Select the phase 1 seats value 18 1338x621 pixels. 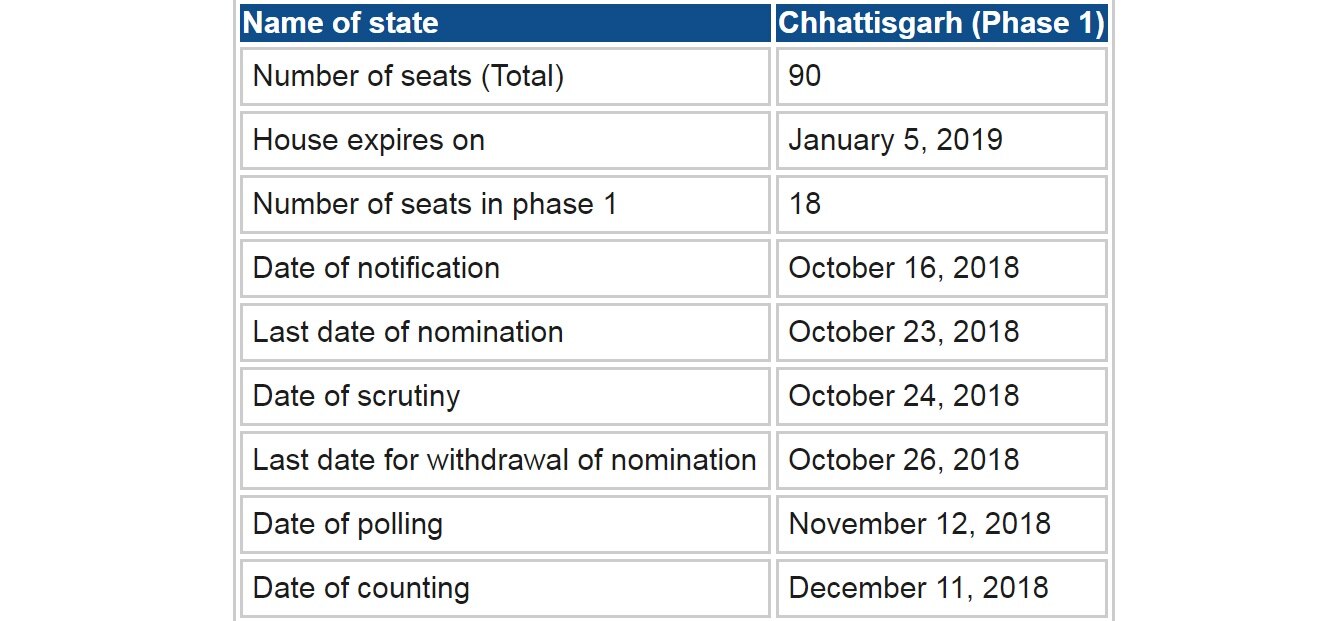941,204
